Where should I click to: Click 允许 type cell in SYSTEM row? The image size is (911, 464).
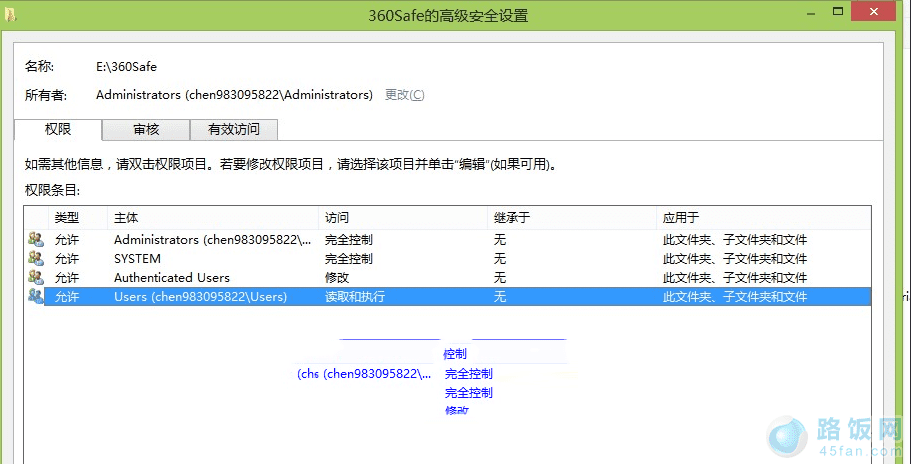click(x=67, y=258)
